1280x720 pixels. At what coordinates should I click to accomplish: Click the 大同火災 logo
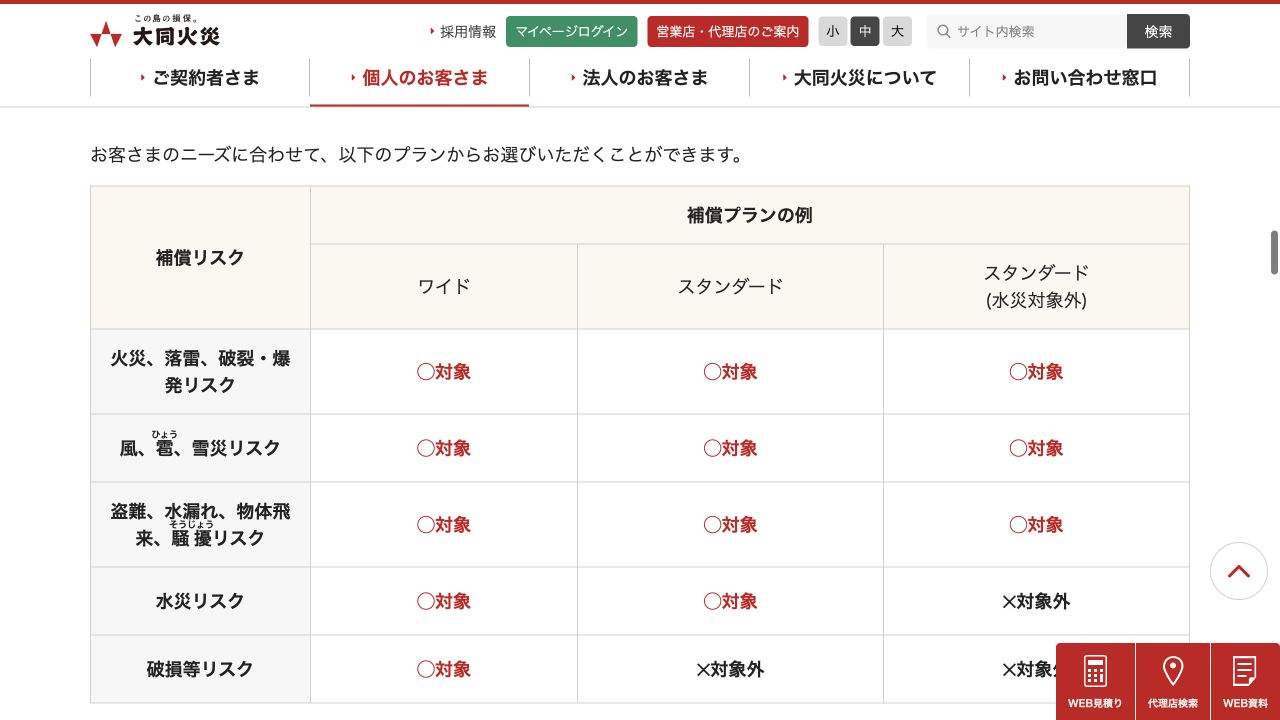pyautogui.click(x=155, y=31)
